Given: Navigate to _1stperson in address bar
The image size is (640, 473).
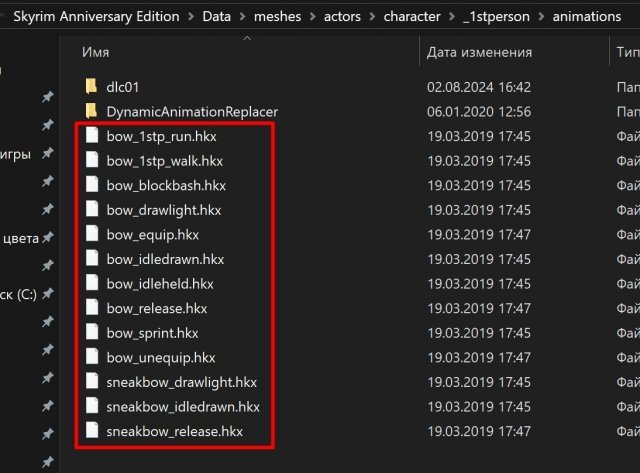Looking at the screenshot, I should point(496,17).
